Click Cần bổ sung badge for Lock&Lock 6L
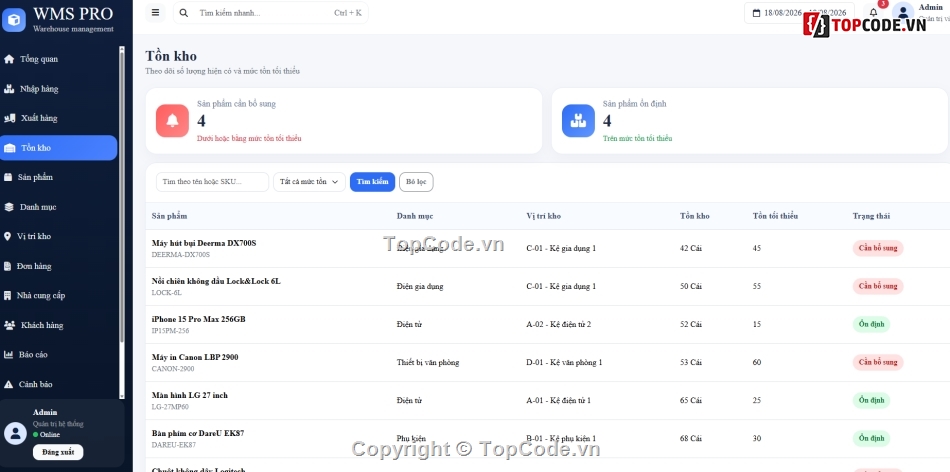950x472 pixels. coord(877,286)
